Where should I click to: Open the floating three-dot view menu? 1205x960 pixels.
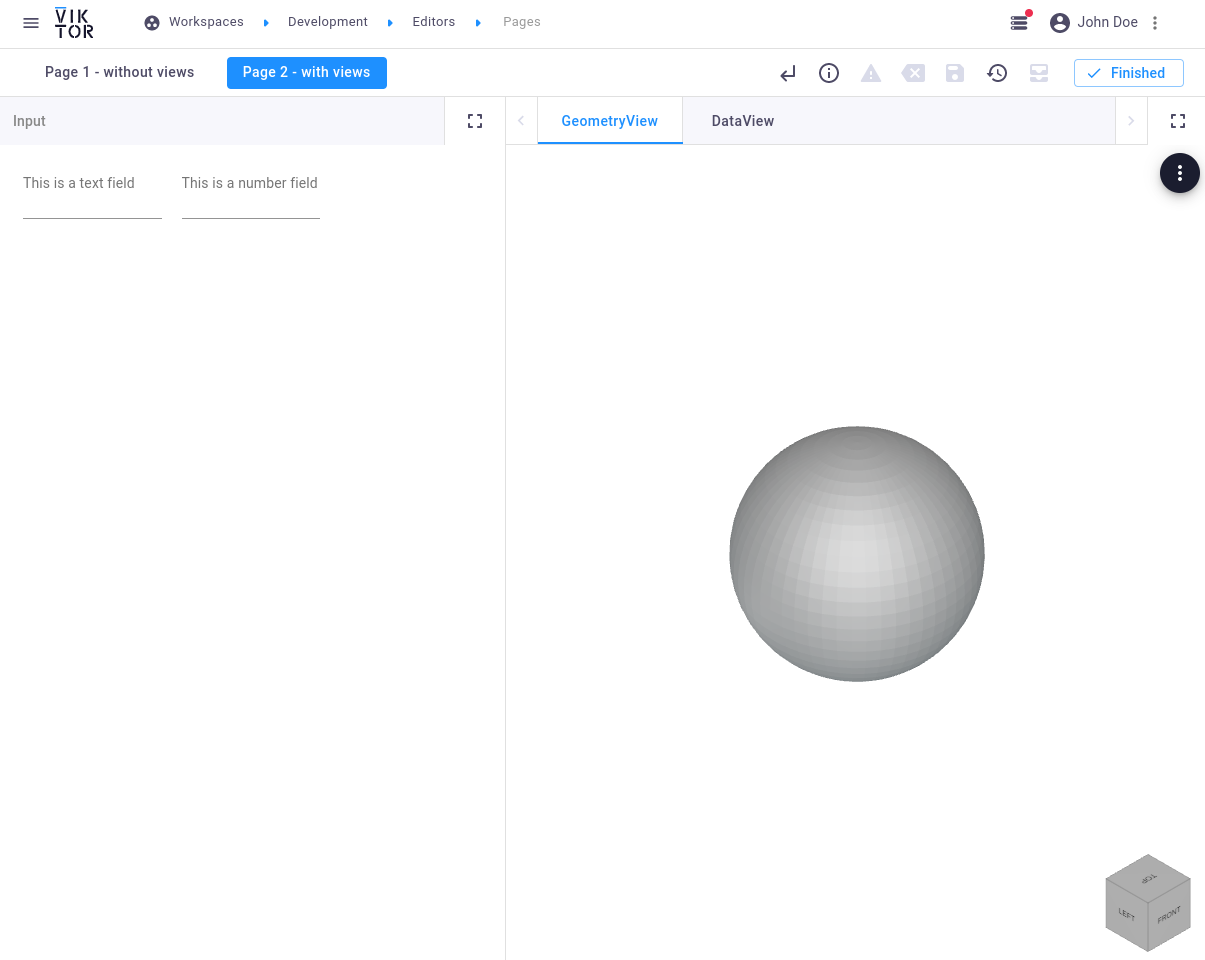point(1180,173)
